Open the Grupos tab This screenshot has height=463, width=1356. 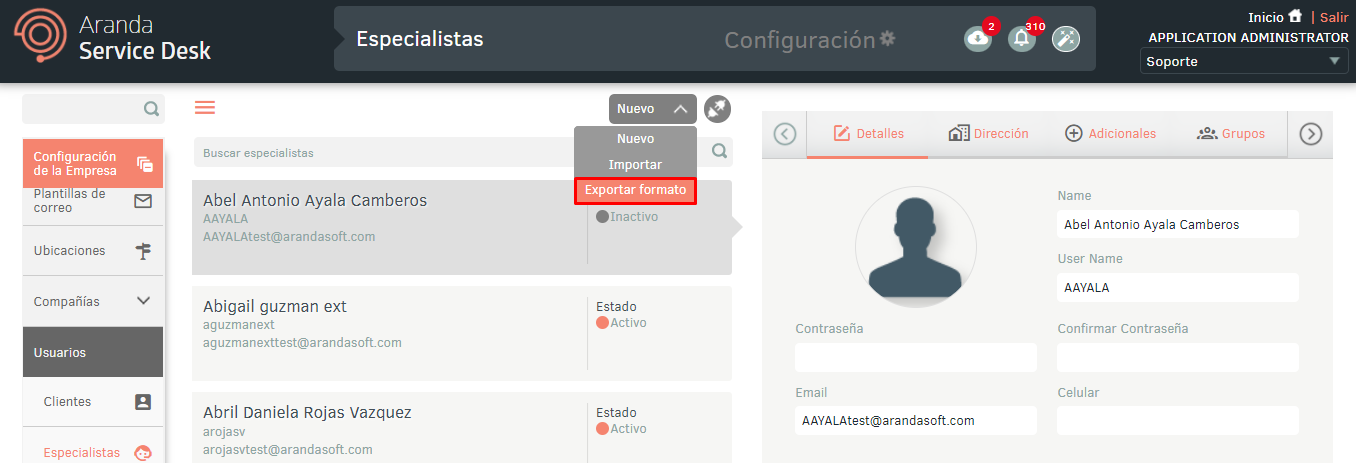pyautogui.click(x=1231, y=134)
